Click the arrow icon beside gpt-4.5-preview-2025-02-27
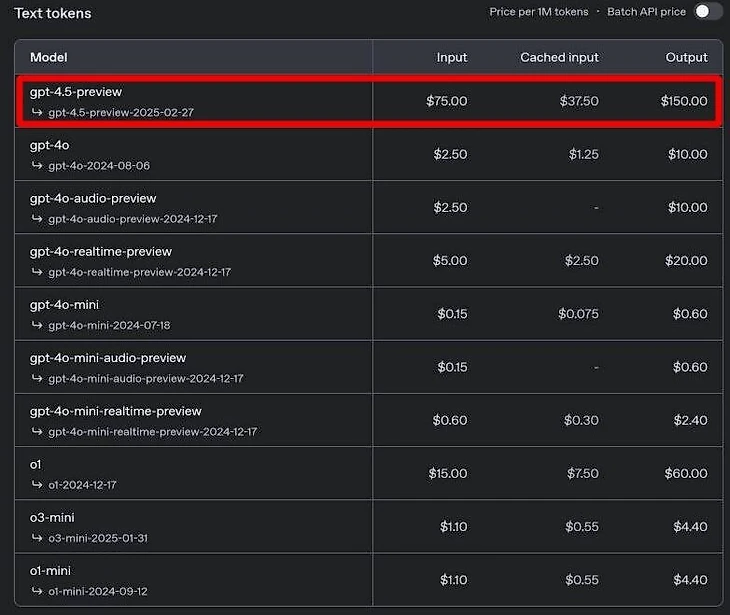The image size is (730, 615). click(37, 112)
